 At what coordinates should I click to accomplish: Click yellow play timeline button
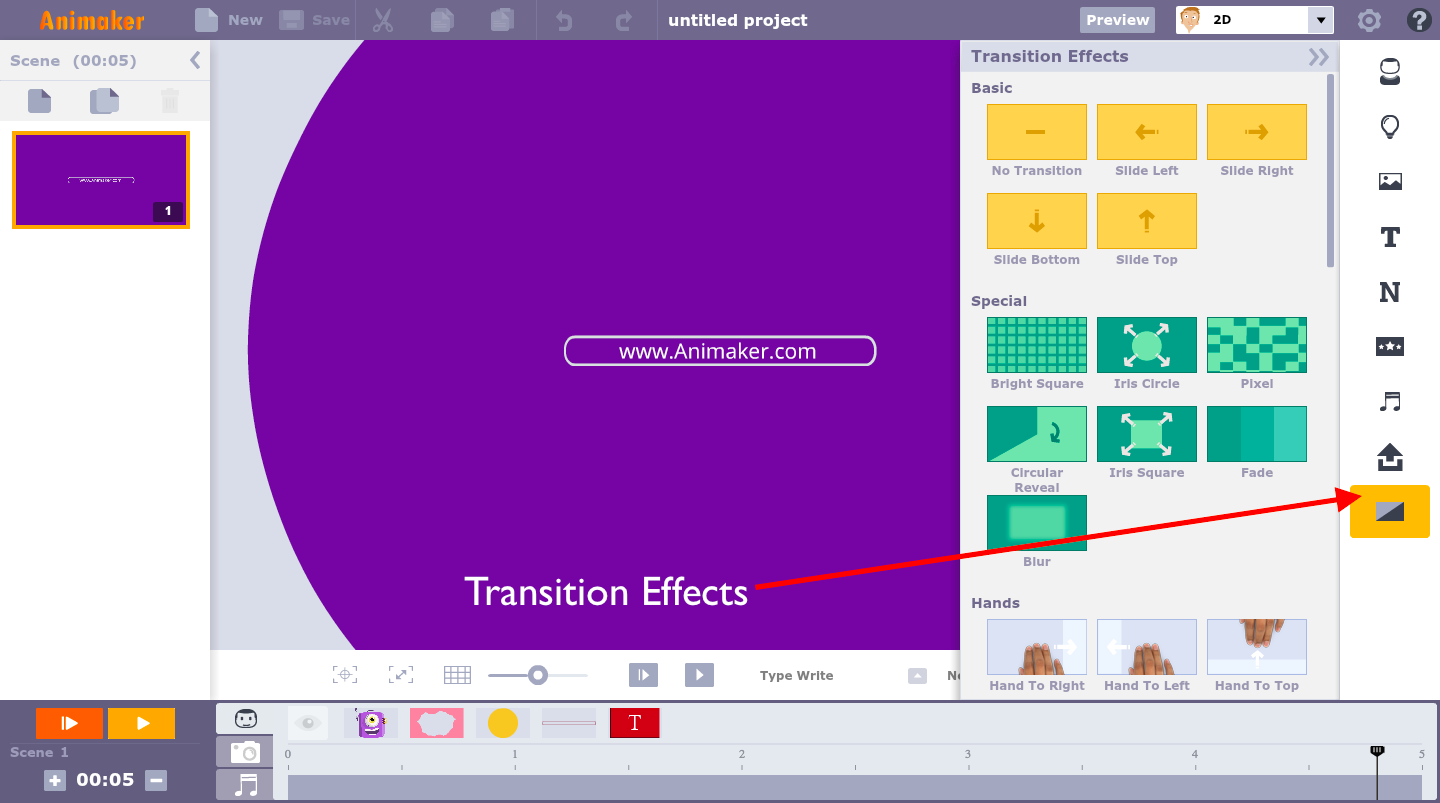(141, 723)
